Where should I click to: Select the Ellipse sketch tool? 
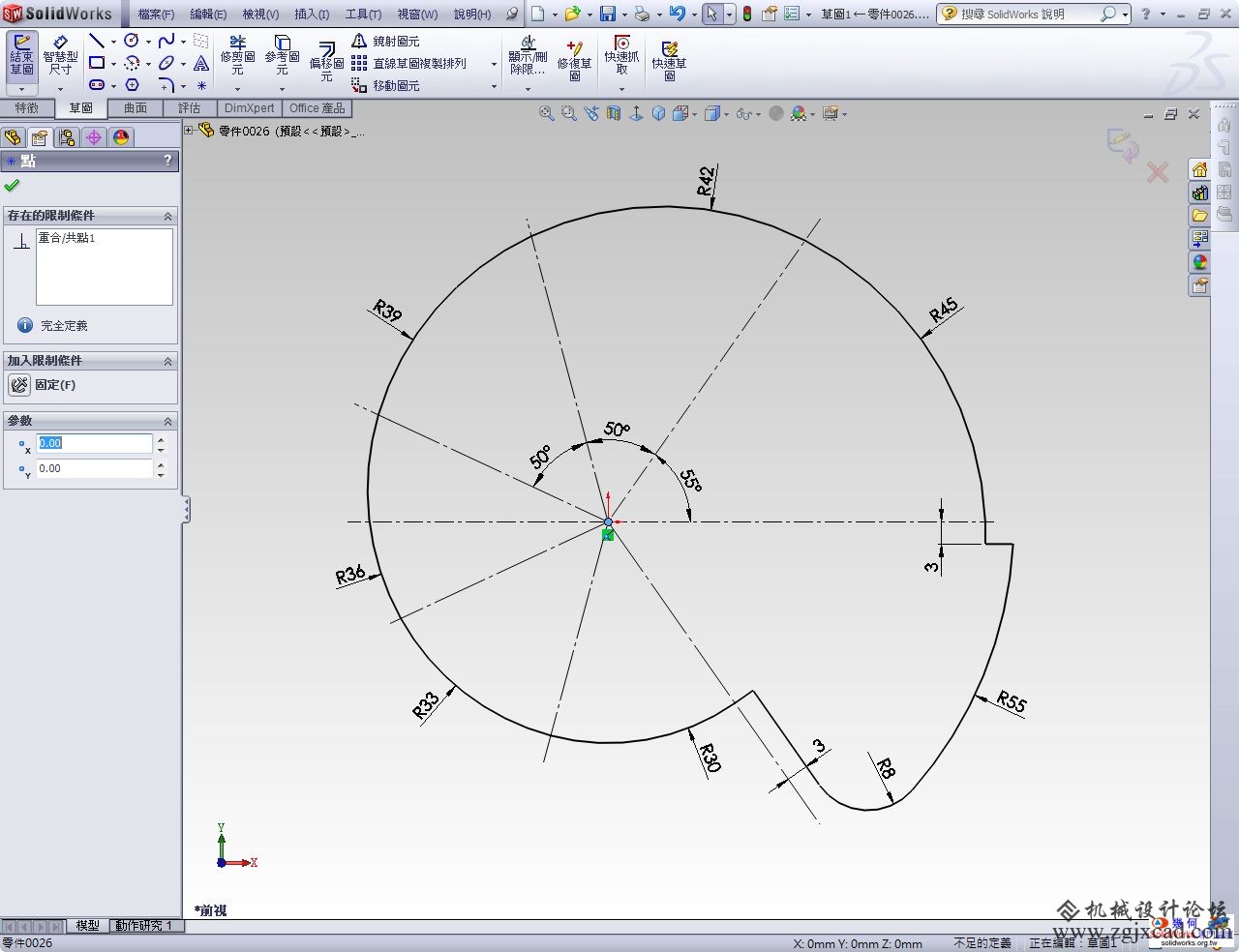click(x=166, y=63)
